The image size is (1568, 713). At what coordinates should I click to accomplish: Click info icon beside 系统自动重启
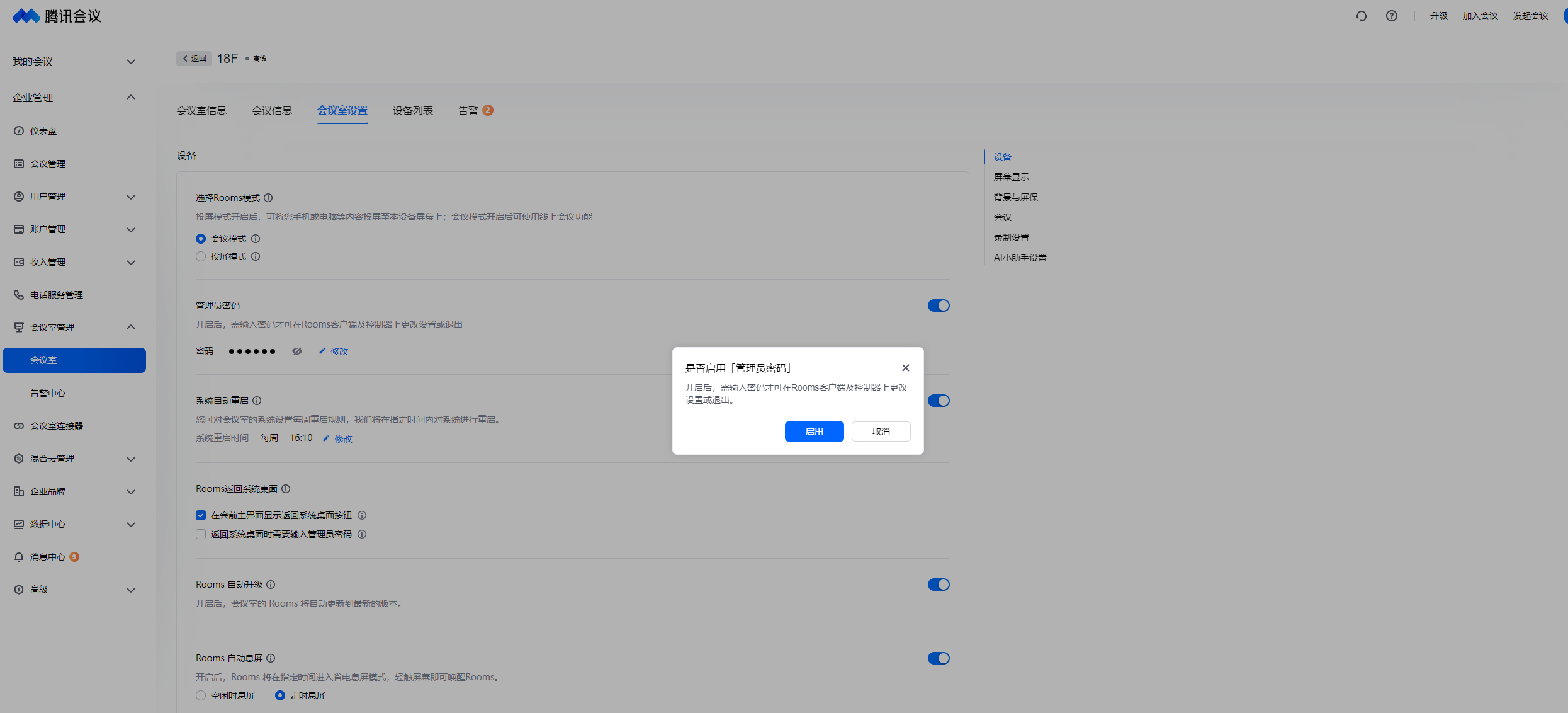pyautogui.click(x=257, y=401)
